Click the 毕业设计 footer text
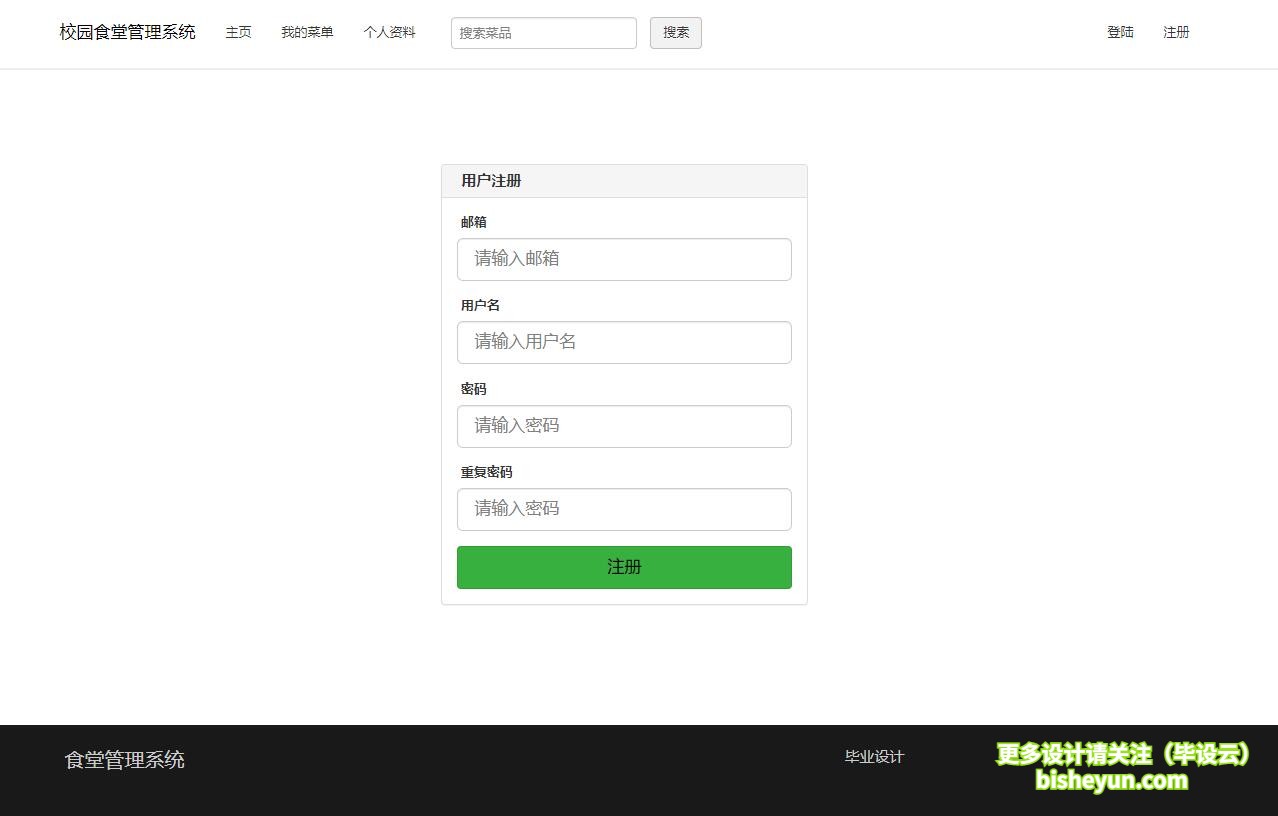Image resolution: width=1278 pixels, height=816 pixels. [x=873, y=757]
